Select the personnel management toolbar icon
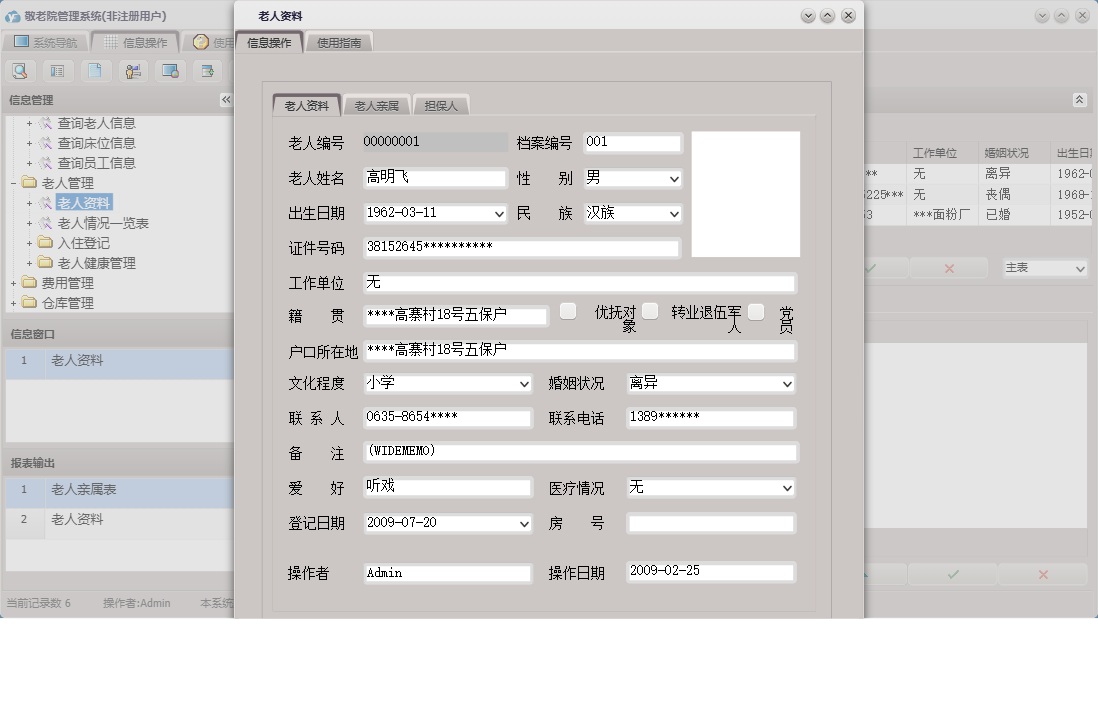This screenshot has height=715, width=1098. click(132, 71)
